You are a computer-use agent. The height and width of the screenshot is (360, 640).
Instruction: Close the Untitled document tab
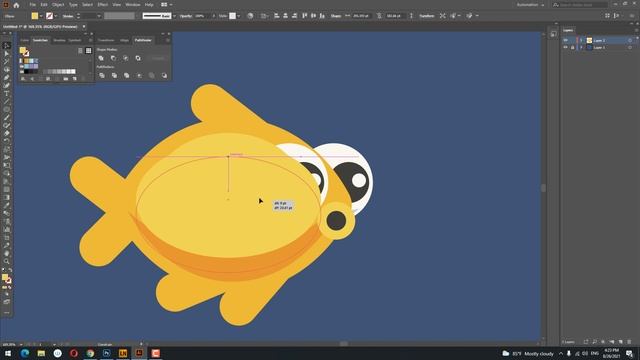tap(84, 27)
